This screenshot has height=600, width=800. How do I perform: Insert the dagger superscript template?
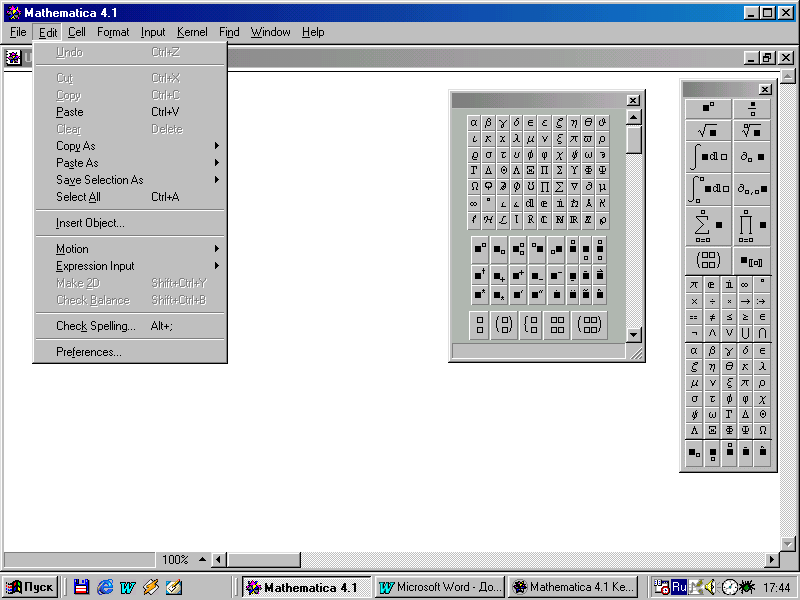click(480, 276)
